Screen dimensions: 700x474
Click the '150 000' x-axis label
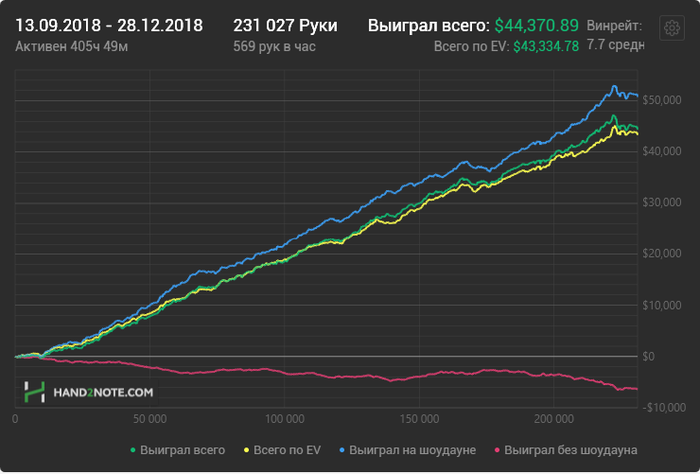420,419
